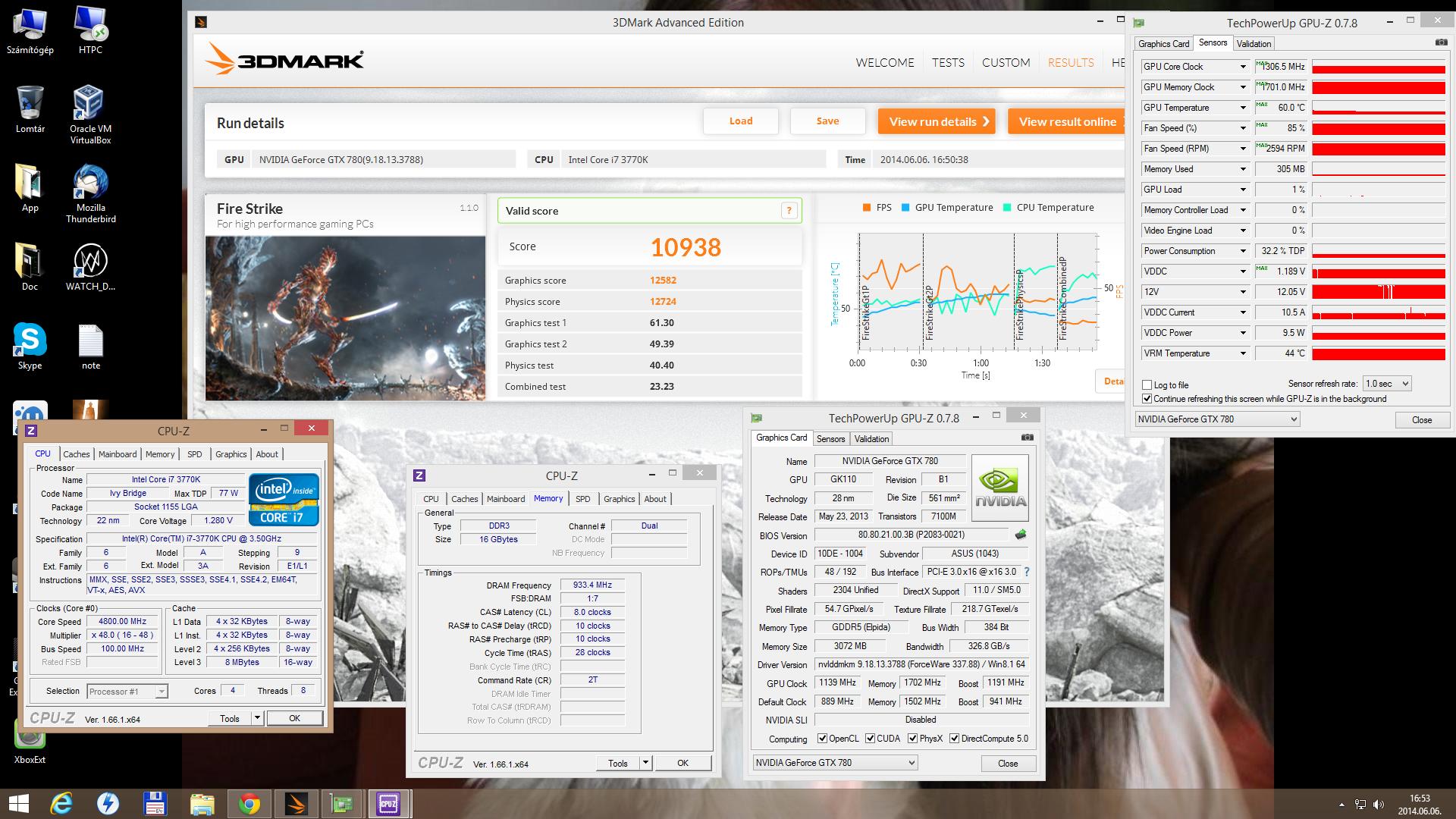Expand the GPU Core Clock sensor dropdown
1456x819 pixels.
(x=1243, y=67)
